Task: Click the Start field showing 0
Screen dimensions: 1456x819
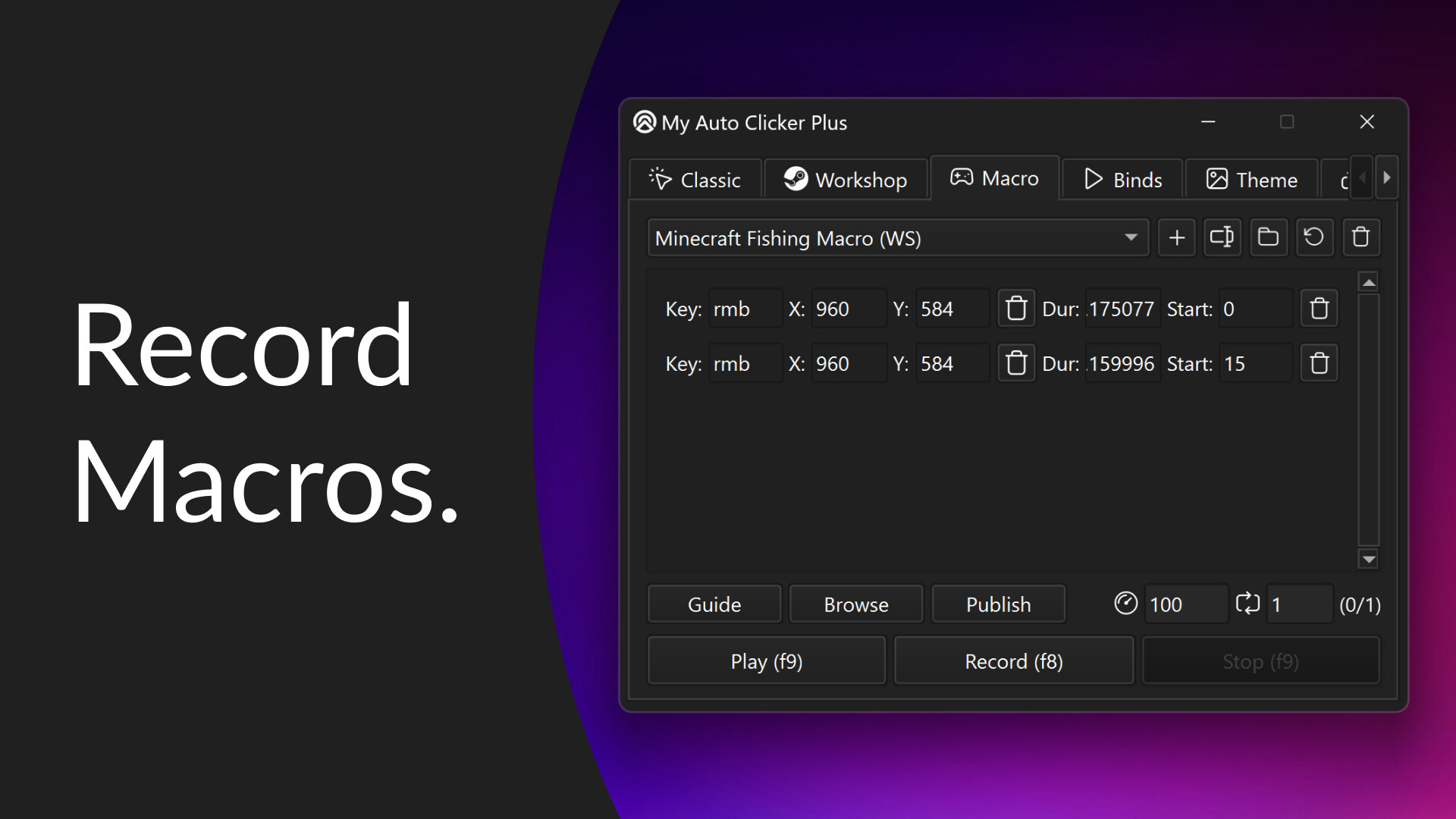Action: pos(1256,309)
